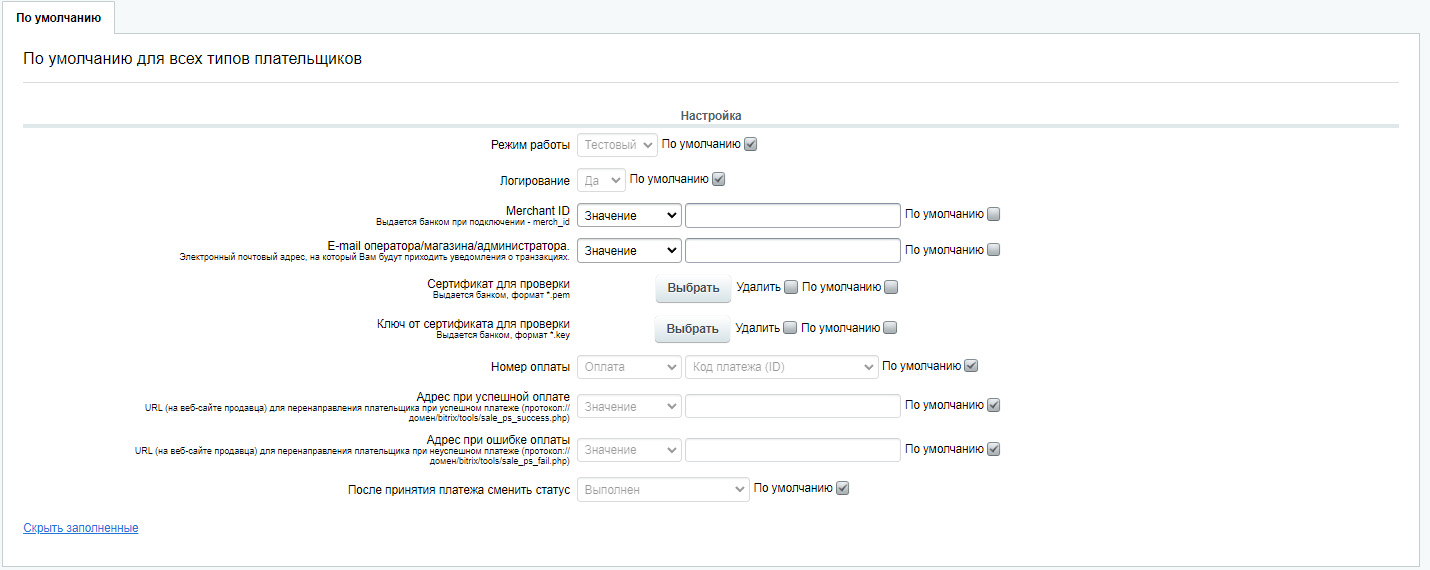Enable "По умолчанию" checkbox for Merchant ID
This screenshot has height=570, width=1430.
pyautogui.click(x=993, y=214)
